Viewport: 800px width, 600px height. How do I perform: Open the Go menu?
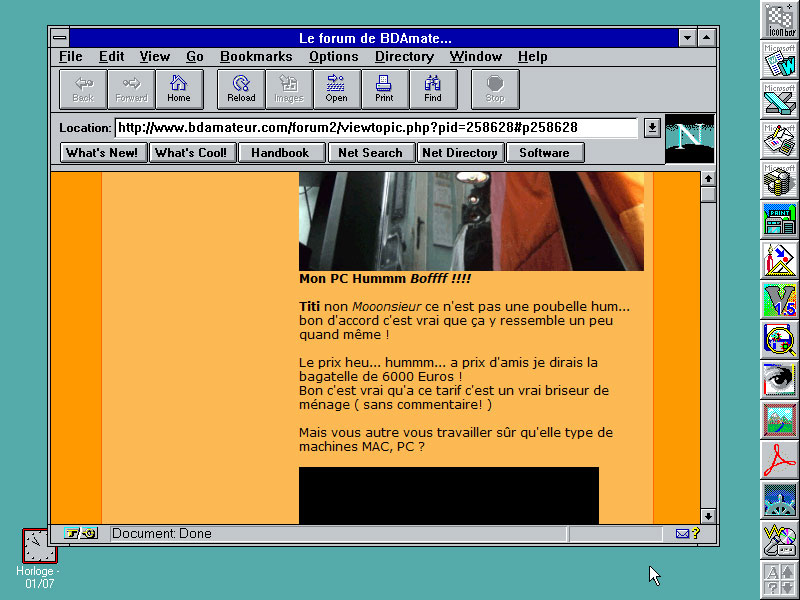(194, 57)
